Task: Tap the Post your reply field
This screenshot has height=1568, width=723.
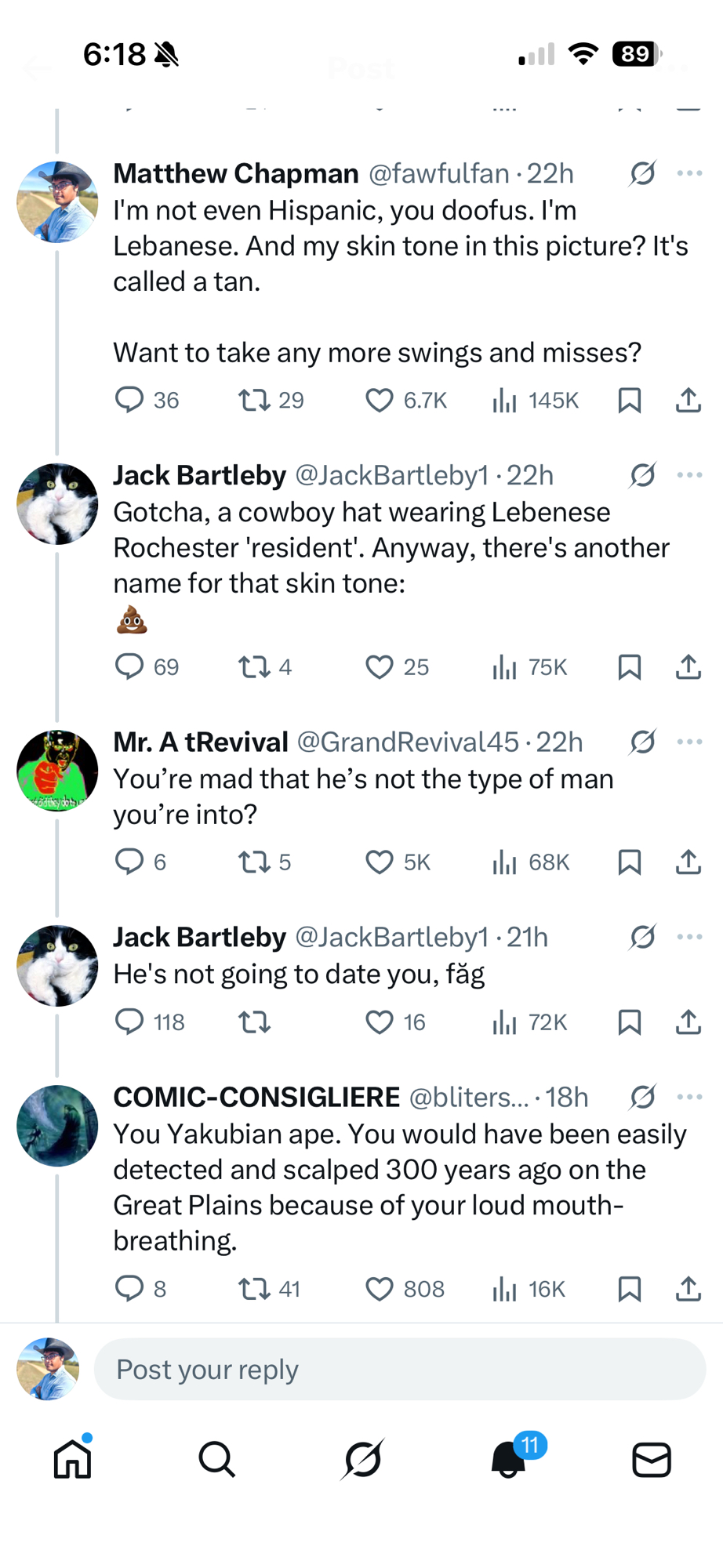Action: tap(400, 1370)
